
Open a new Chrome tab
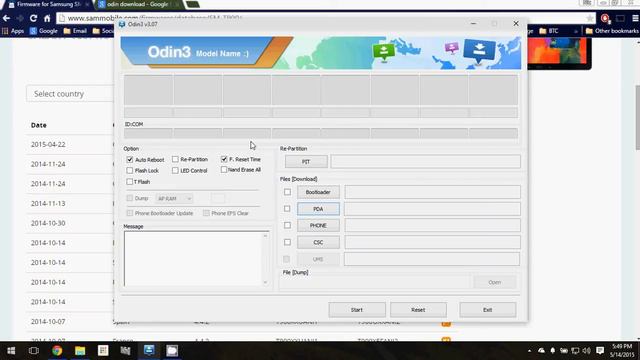pos(193,4)
